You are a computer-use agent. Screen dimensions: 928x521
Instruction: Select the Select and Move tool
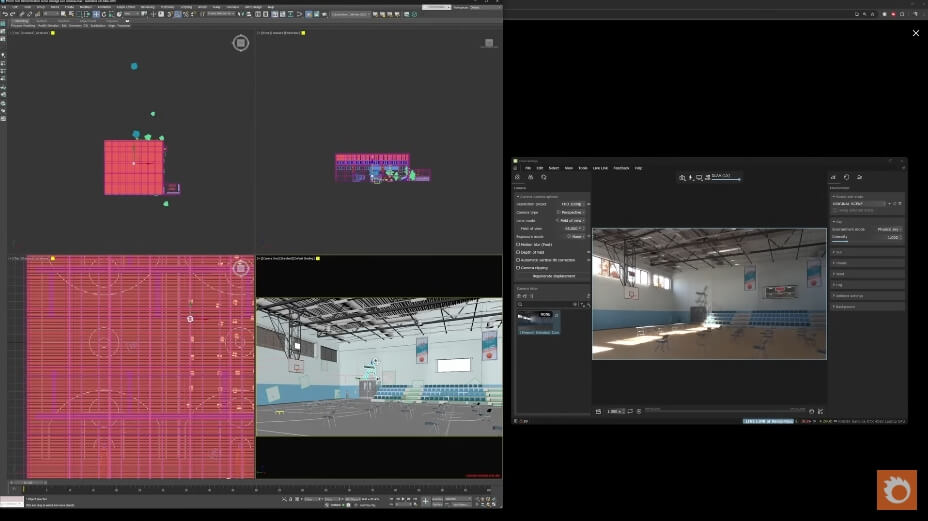click(x=96, y=14)
